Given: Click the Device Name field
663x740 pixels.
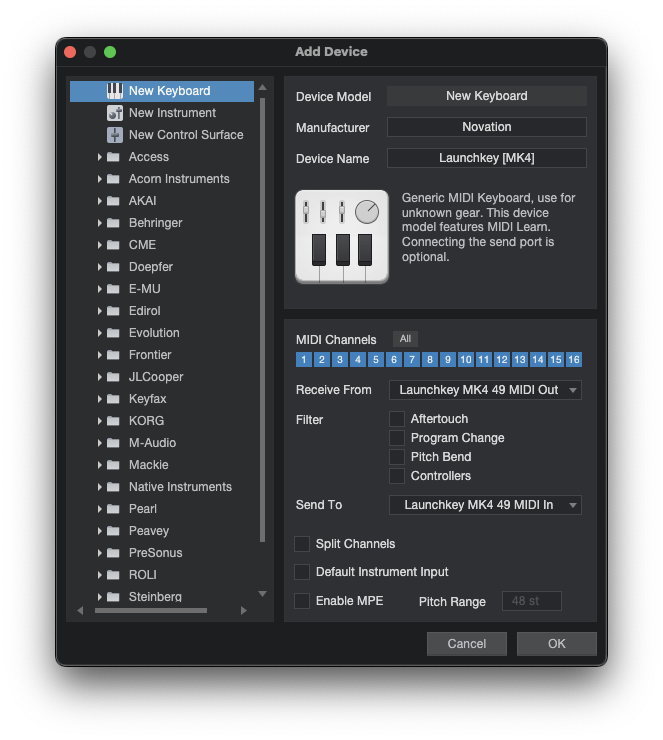Looking at the screenshot, I should [x=487, y=158].
